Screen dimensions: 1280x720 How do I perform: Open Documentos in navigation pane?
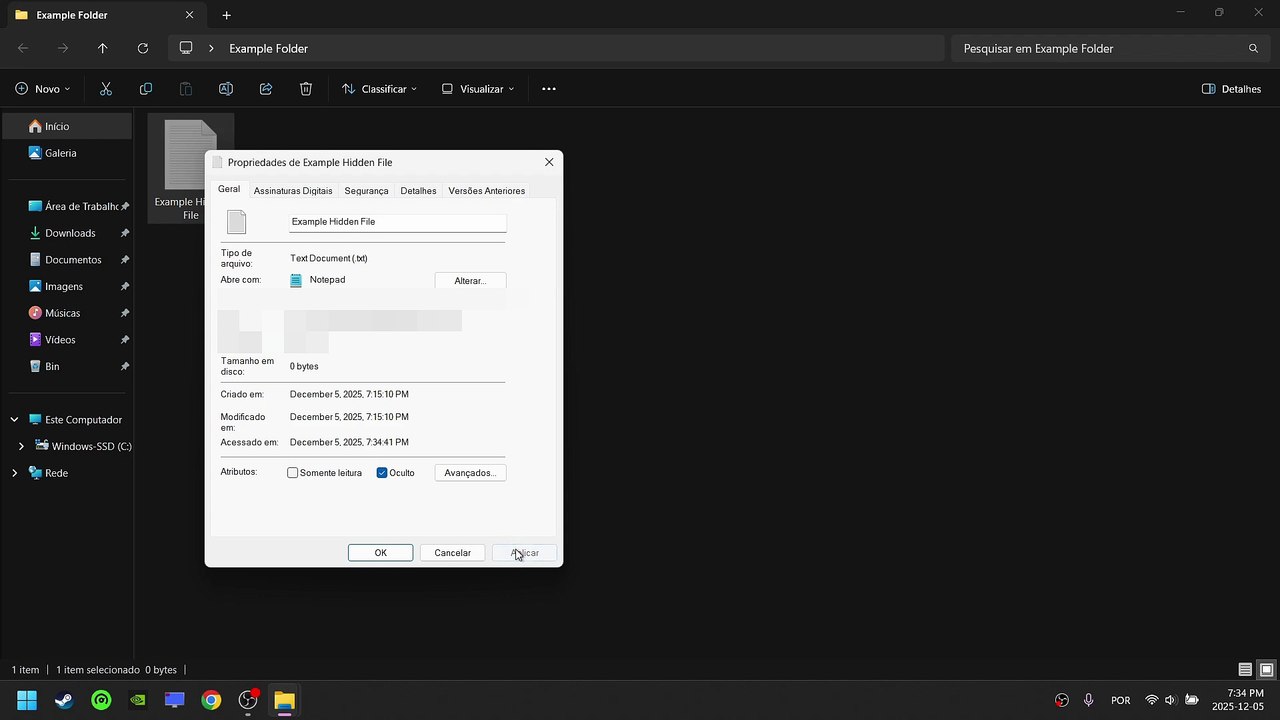(67, 260)
